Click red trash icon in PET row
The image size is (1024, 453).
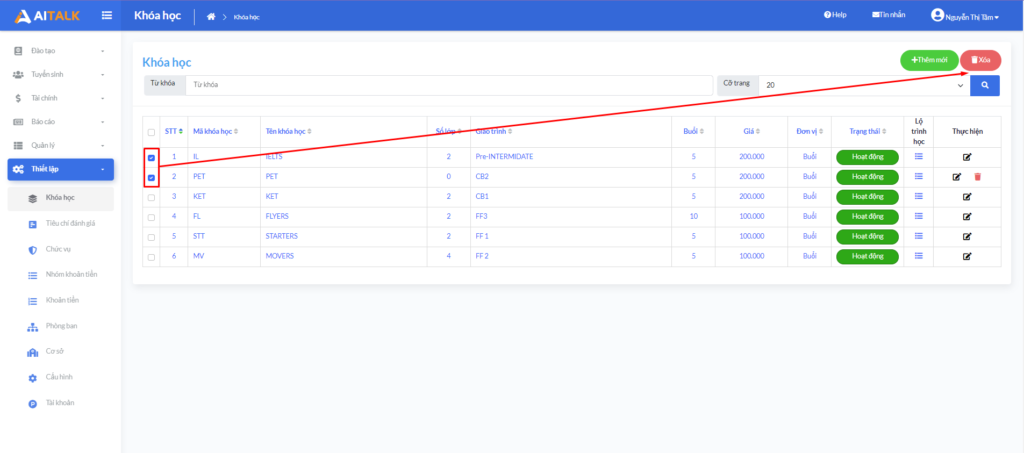[977, 177]
